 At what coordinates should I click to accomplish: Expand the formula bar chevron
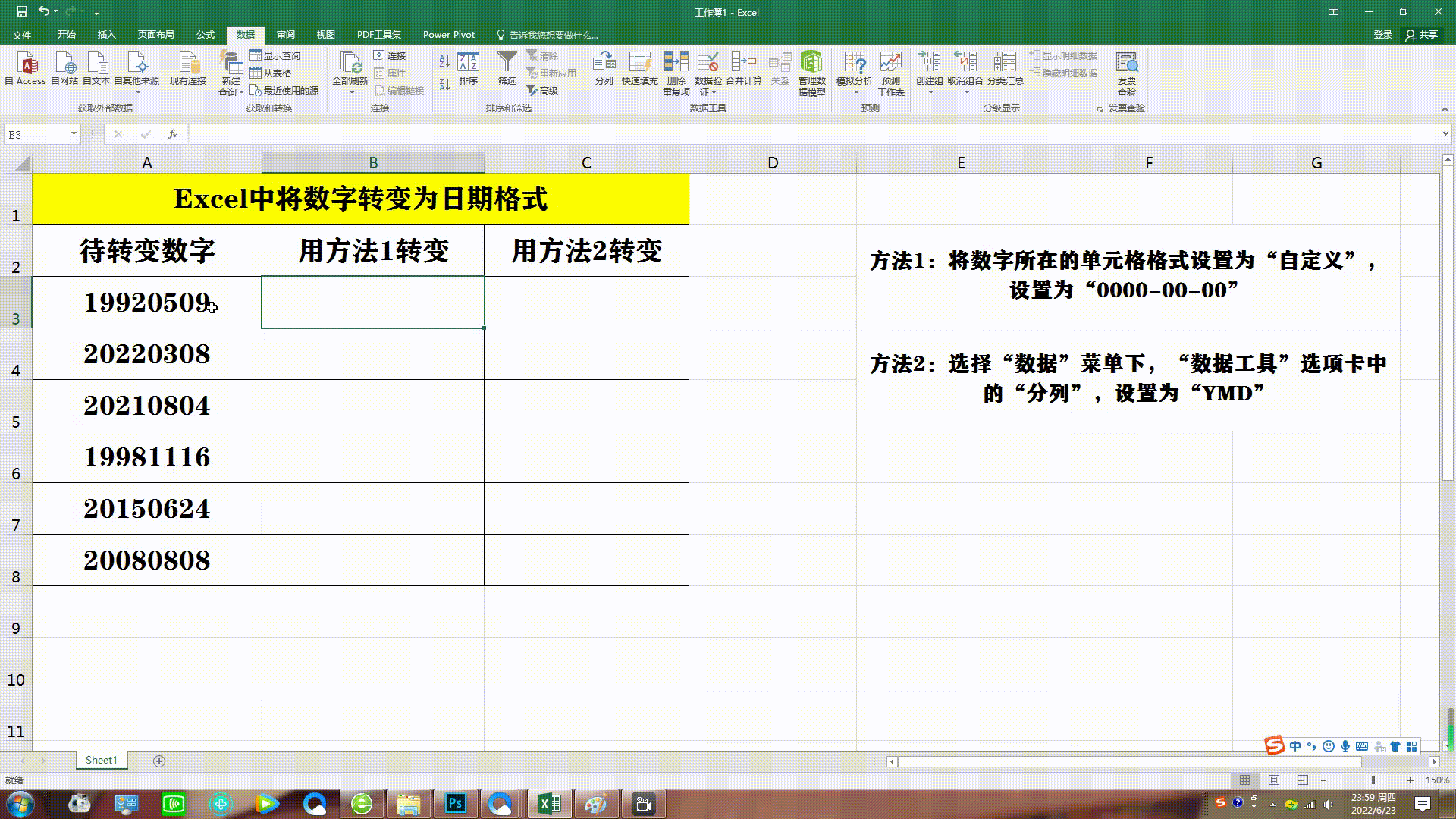(x=1445, y=134)
